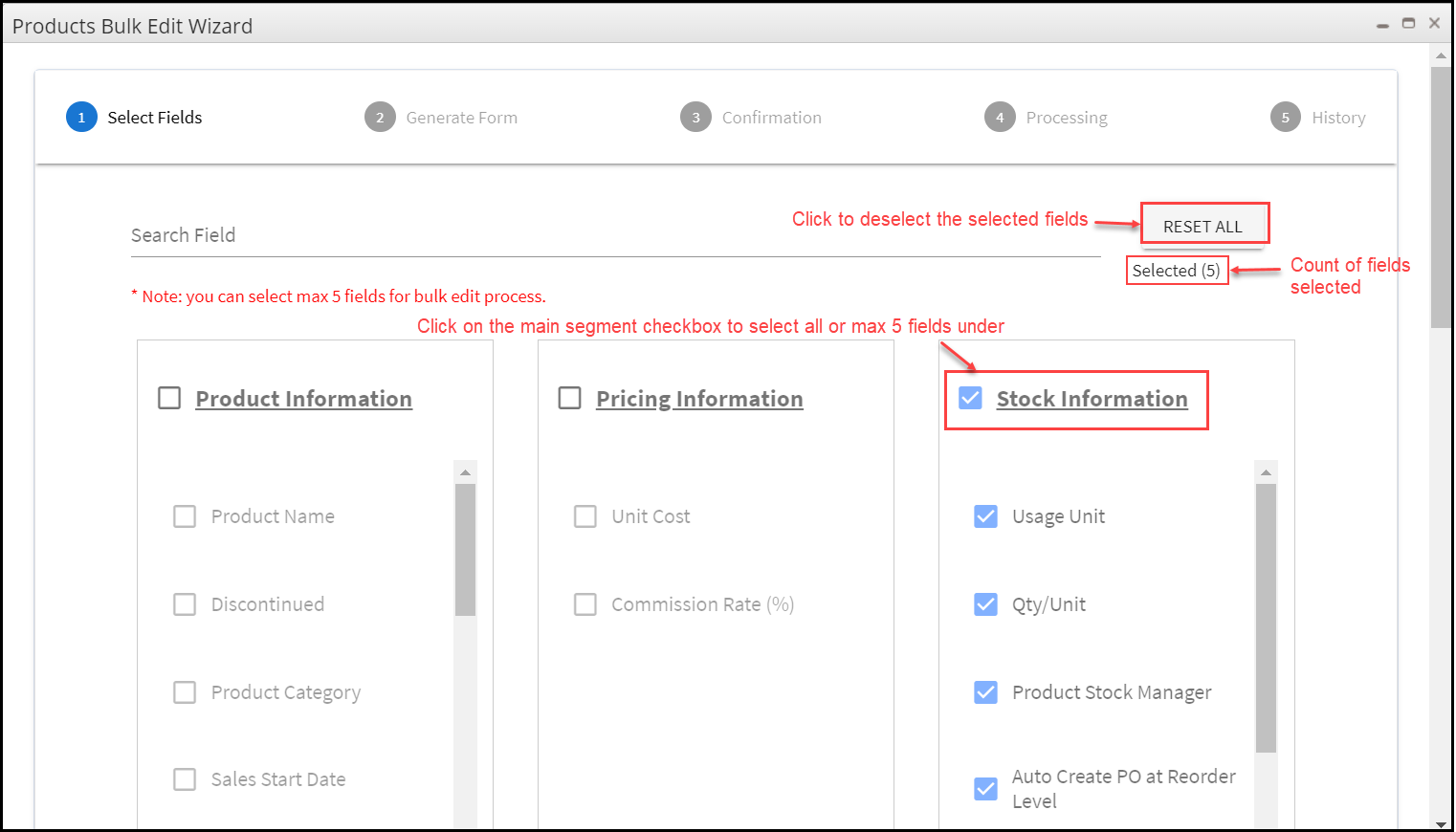Image resolution: width=1456 pixels, height=832 pixels.
Task: Click the RESET ALL button
Action: point(1203,227)
